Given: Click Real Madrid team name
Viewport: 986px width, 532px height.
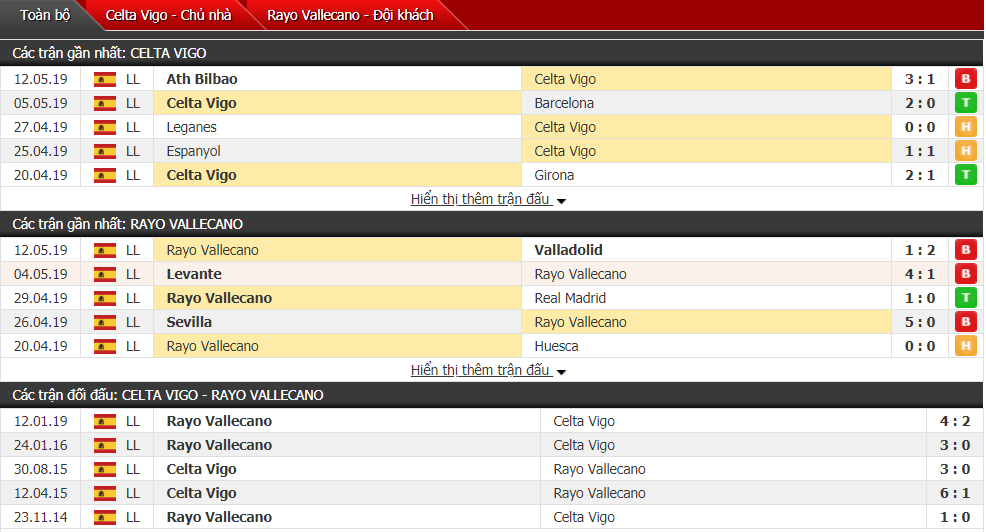Looking at the screenshot, I should (x=570, y=298).
